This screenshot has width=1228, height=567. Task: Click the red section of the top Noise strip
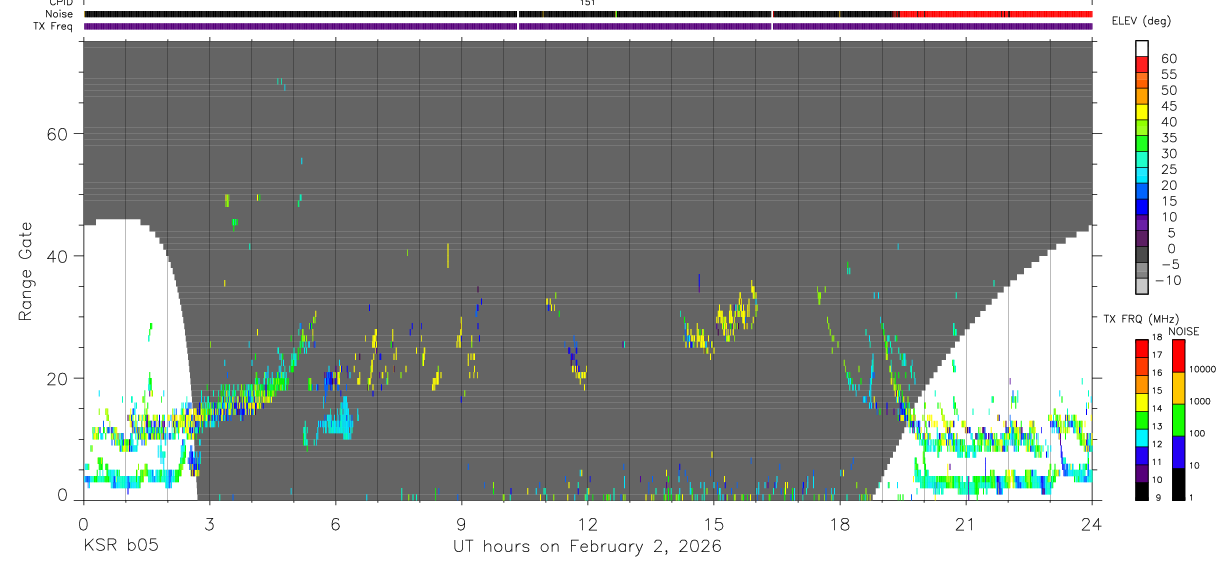pos(996,14)
